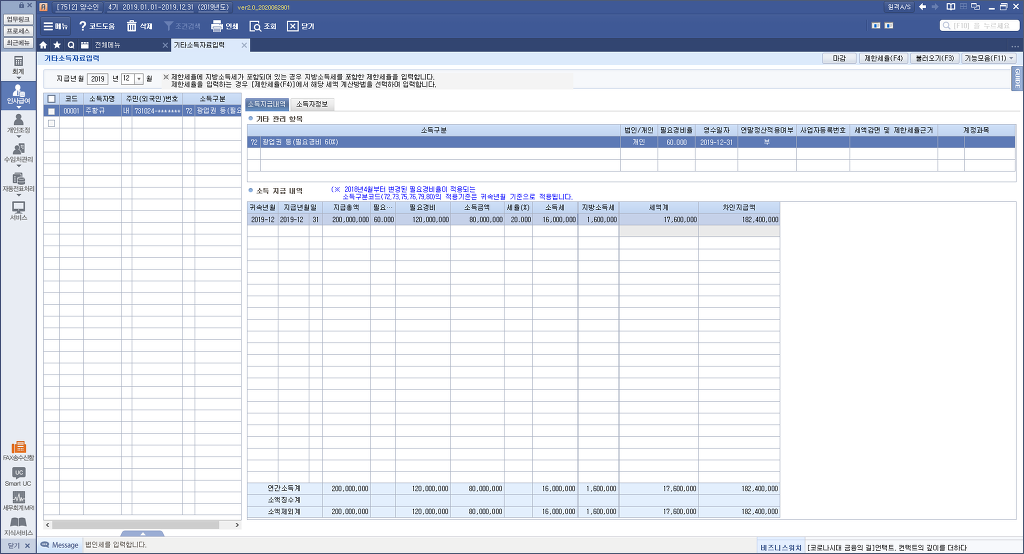Click the 삭제 trash can icon

pyautogui.click(x=132, y=26)
